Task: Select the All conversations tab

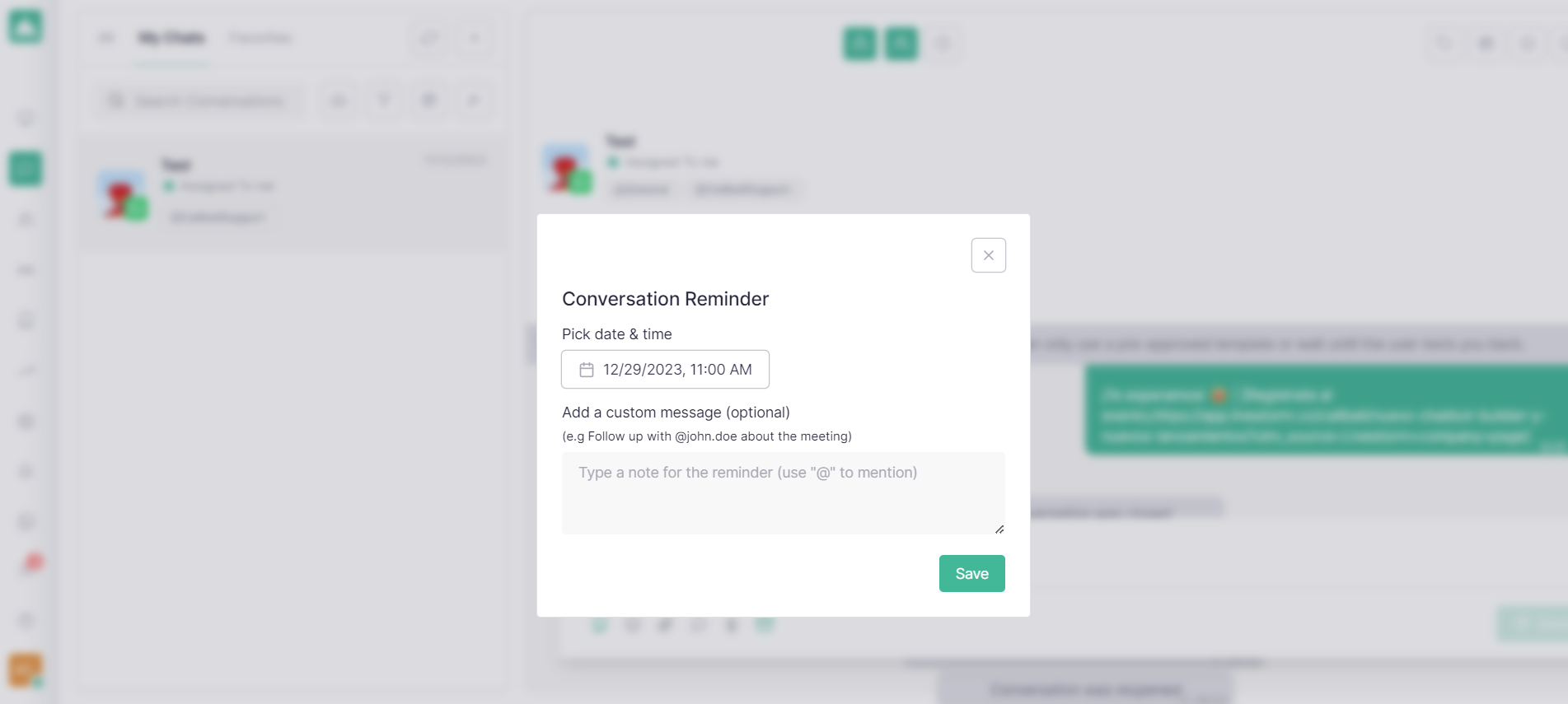Action: tap(106, 38)
